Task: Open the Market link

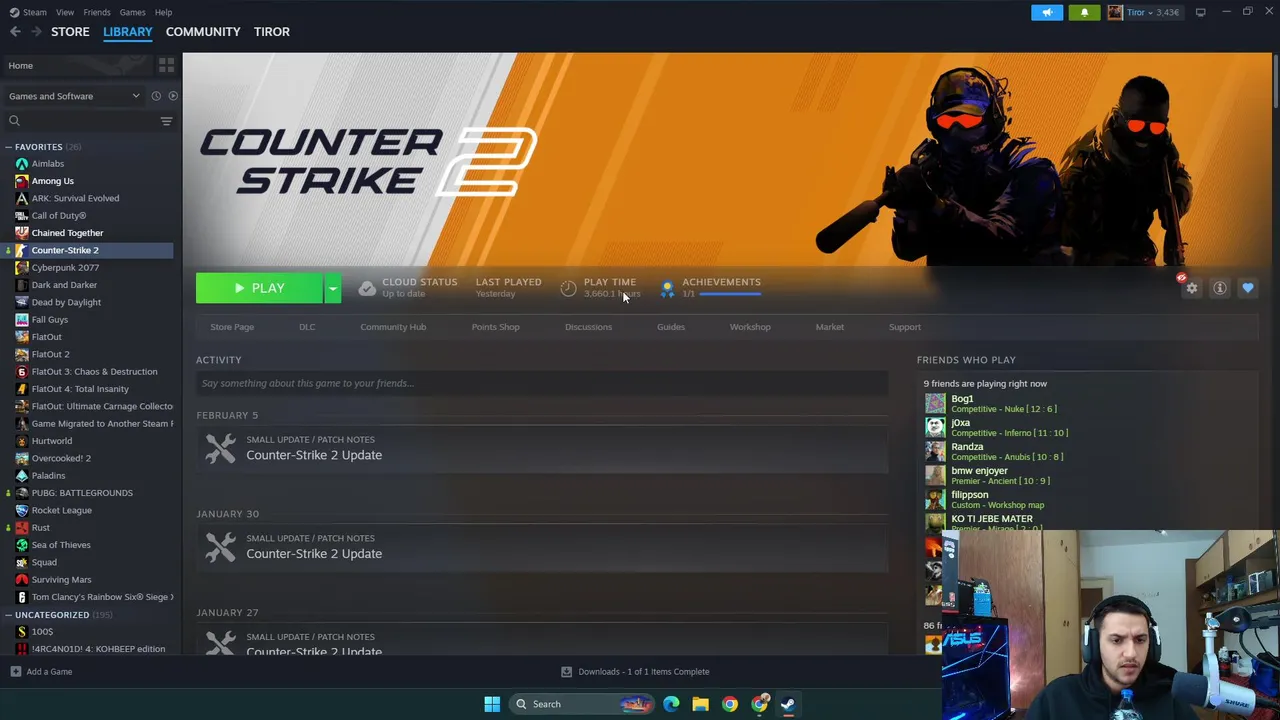Action: 829,327
